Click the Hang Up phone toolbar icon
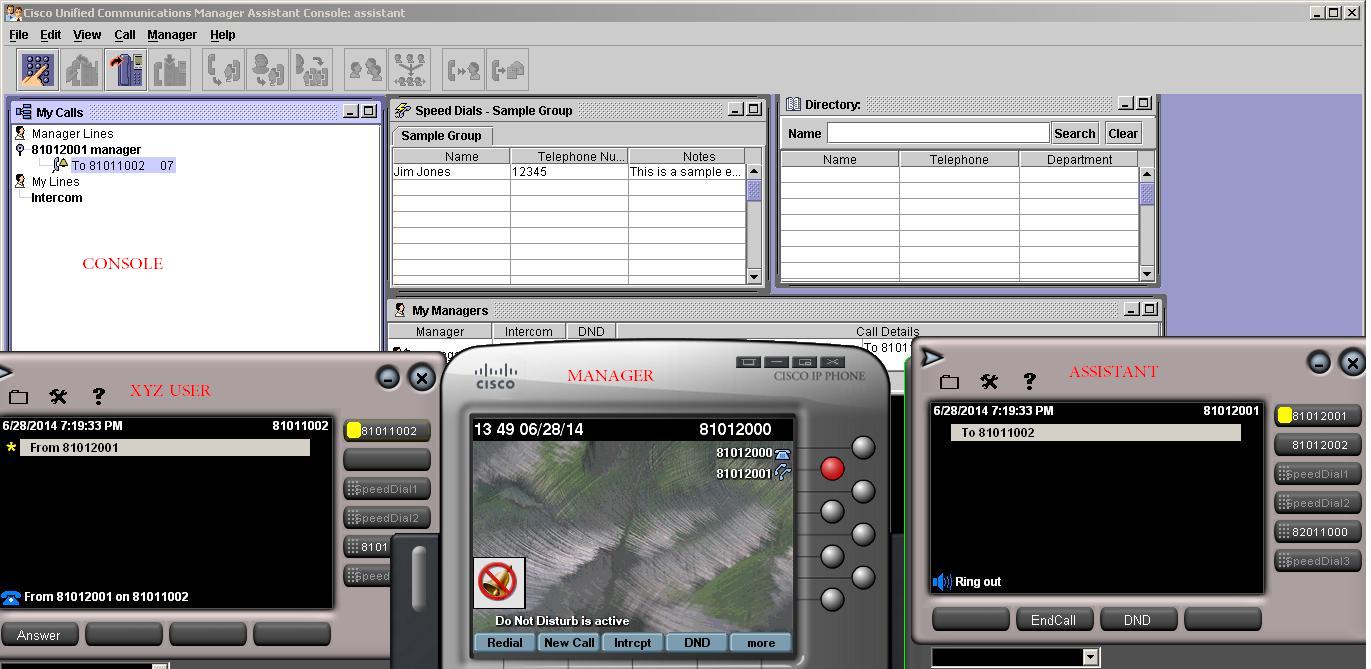1371x669 pixels. tap(126, 70)
